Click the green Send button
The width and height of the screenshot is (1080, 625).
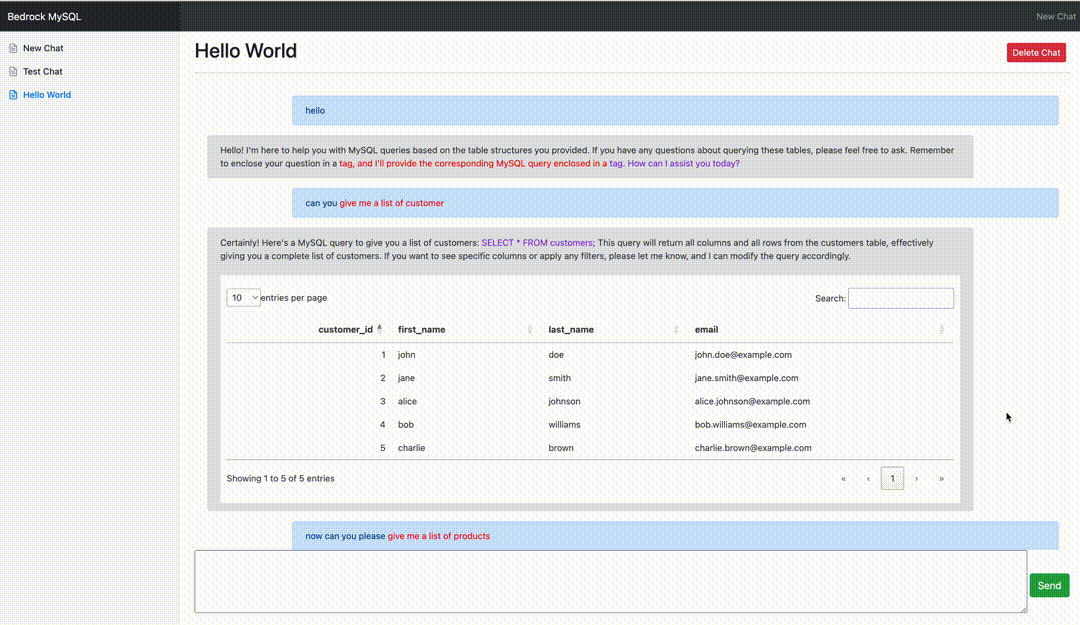(x=1049, y=585)
